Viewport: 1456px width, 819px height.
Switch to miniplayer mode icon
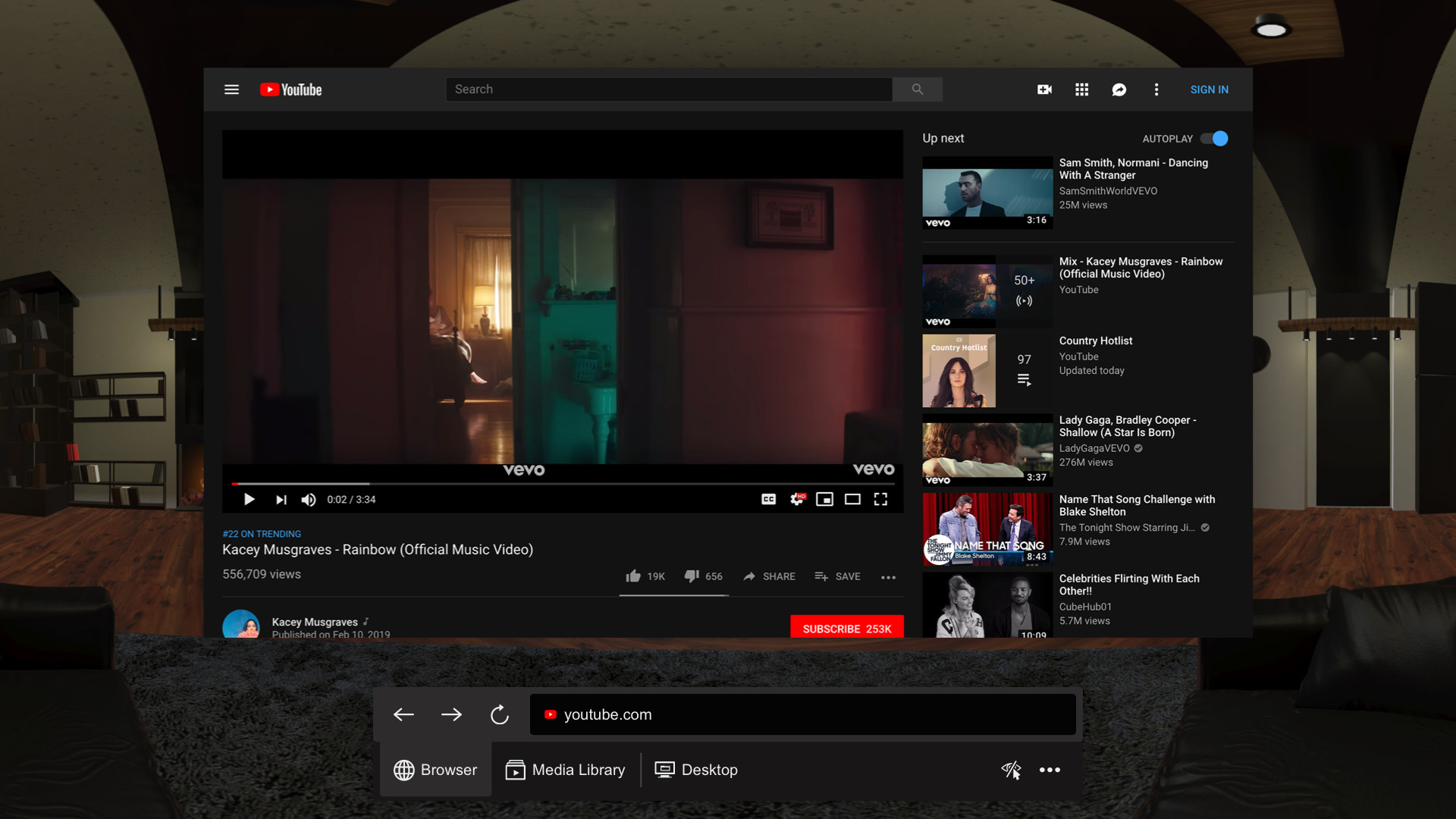(824, 499)
